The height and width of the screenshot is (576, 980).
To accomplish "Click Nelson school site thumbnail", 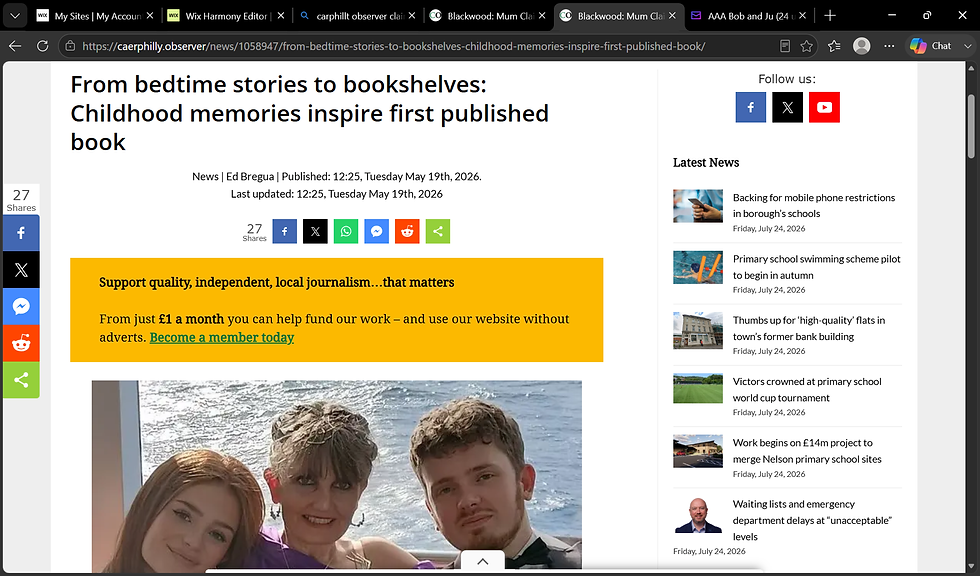I will pos(698,450).
